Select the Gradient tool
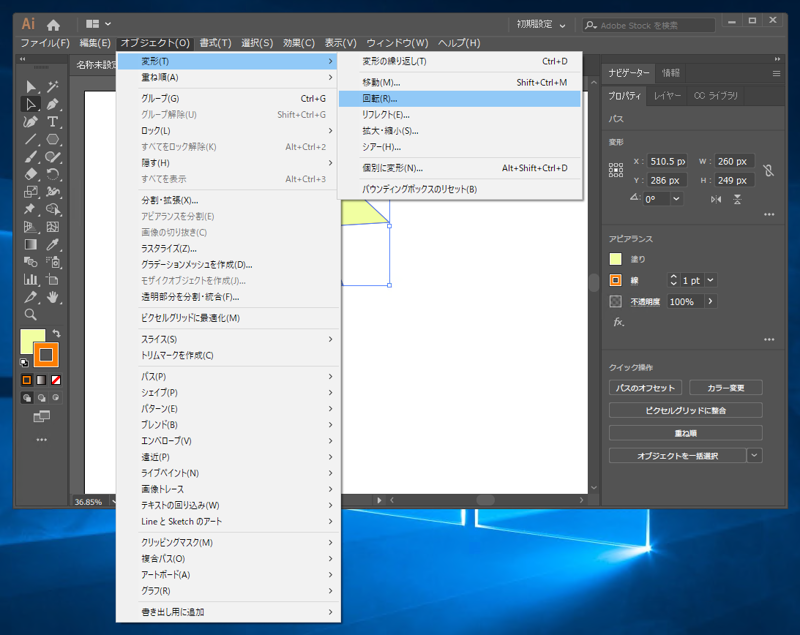 click(x=31, y=244)
